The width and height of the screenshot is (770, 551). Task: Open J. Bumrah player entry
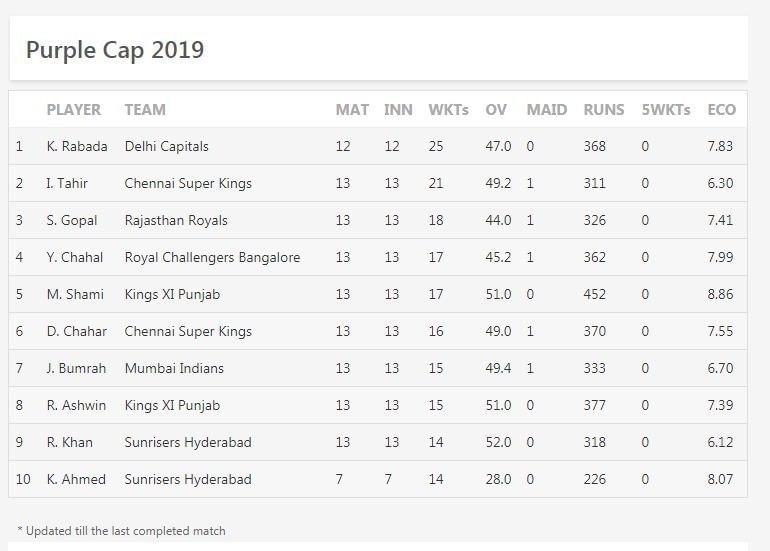coord(76,368)
